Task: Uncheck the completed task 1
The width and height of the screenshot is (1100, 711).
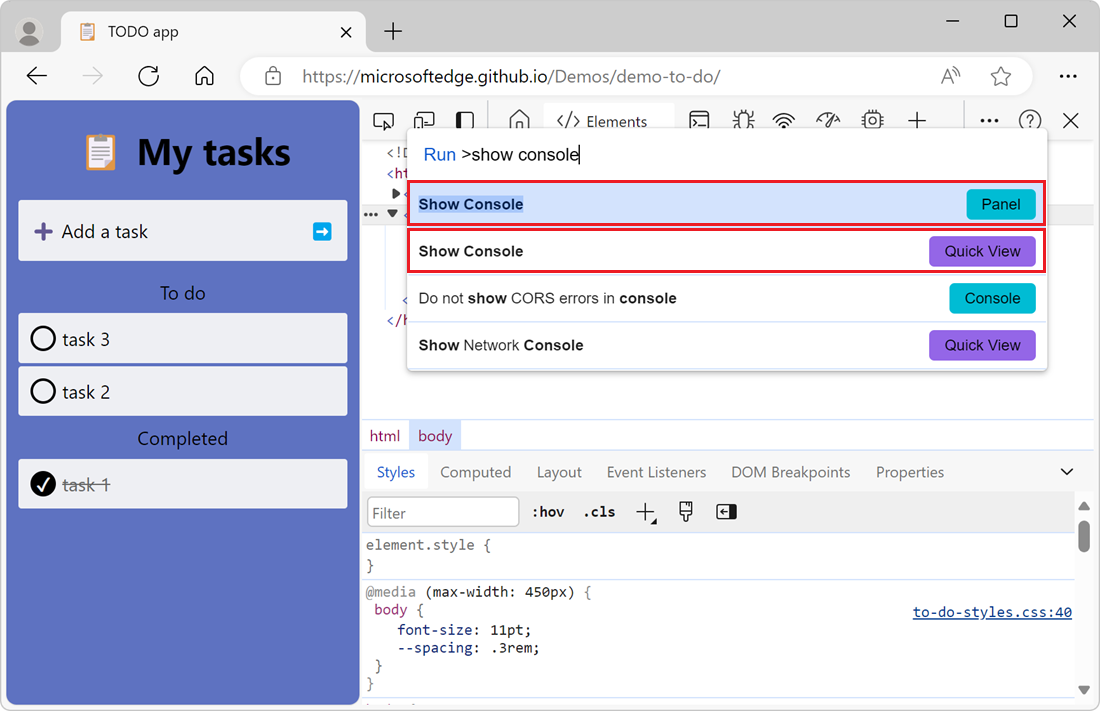Action: (43, 484)
